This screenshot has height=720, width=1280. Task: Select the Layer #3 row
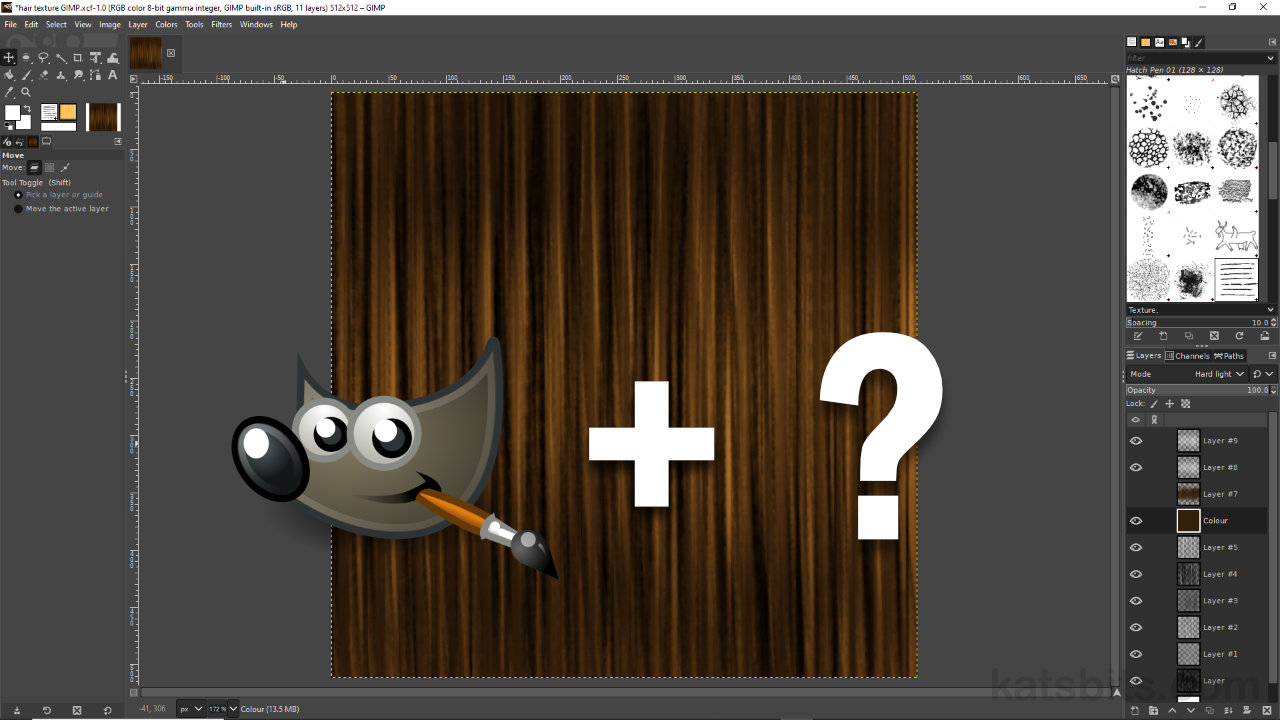pyautogui.click(x=1197, y=601)
